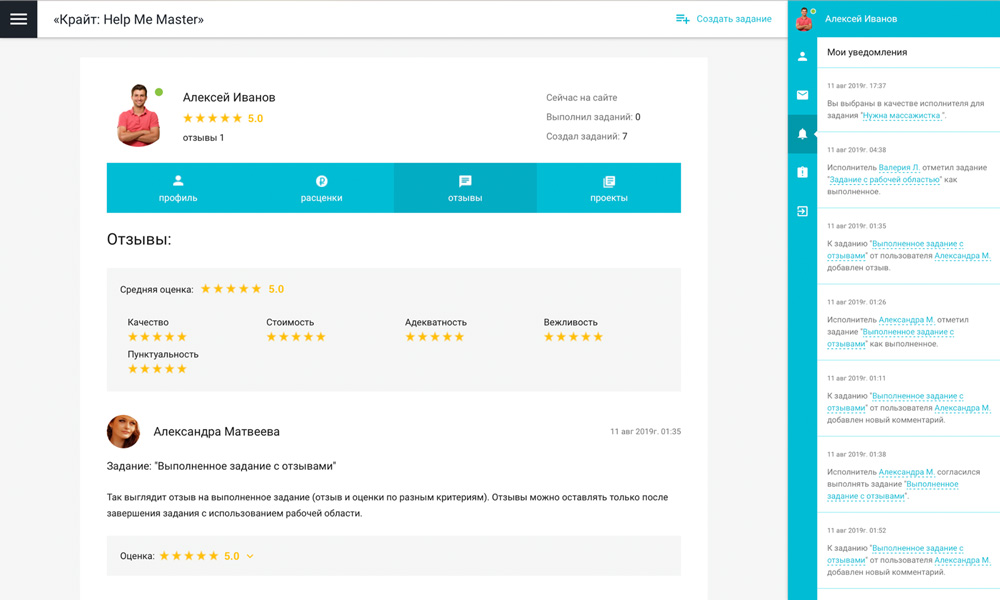Image resolution: width=1000 pixels, height=600 pixels.
Task: Click Александра М. link in the 01:35 notification
Action: pos(962,256)
